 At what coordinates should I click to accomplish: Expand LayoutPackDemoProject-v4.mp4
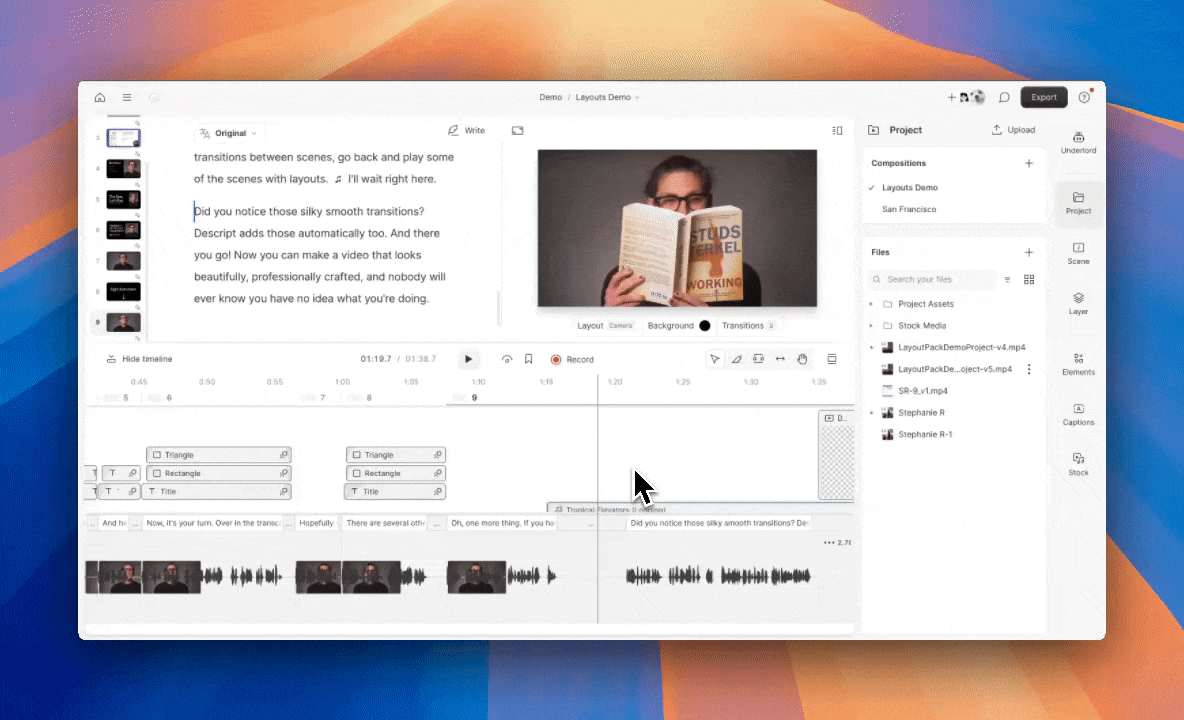pyautogui.click(x=871, y=348)
